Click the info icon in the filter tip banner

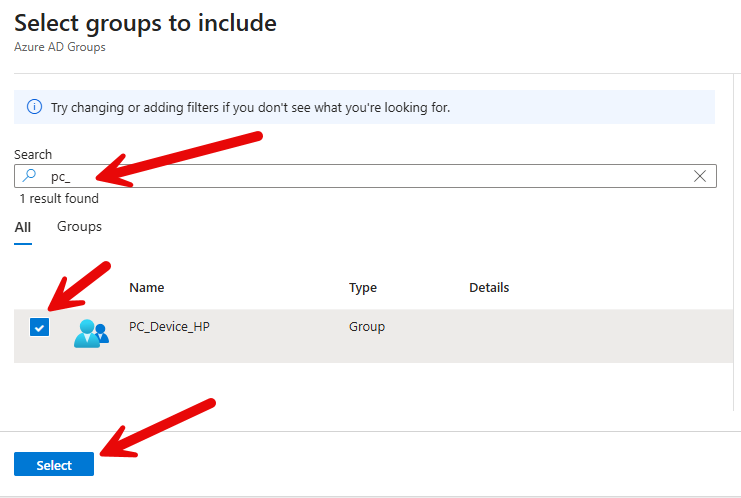click(34, 107)
